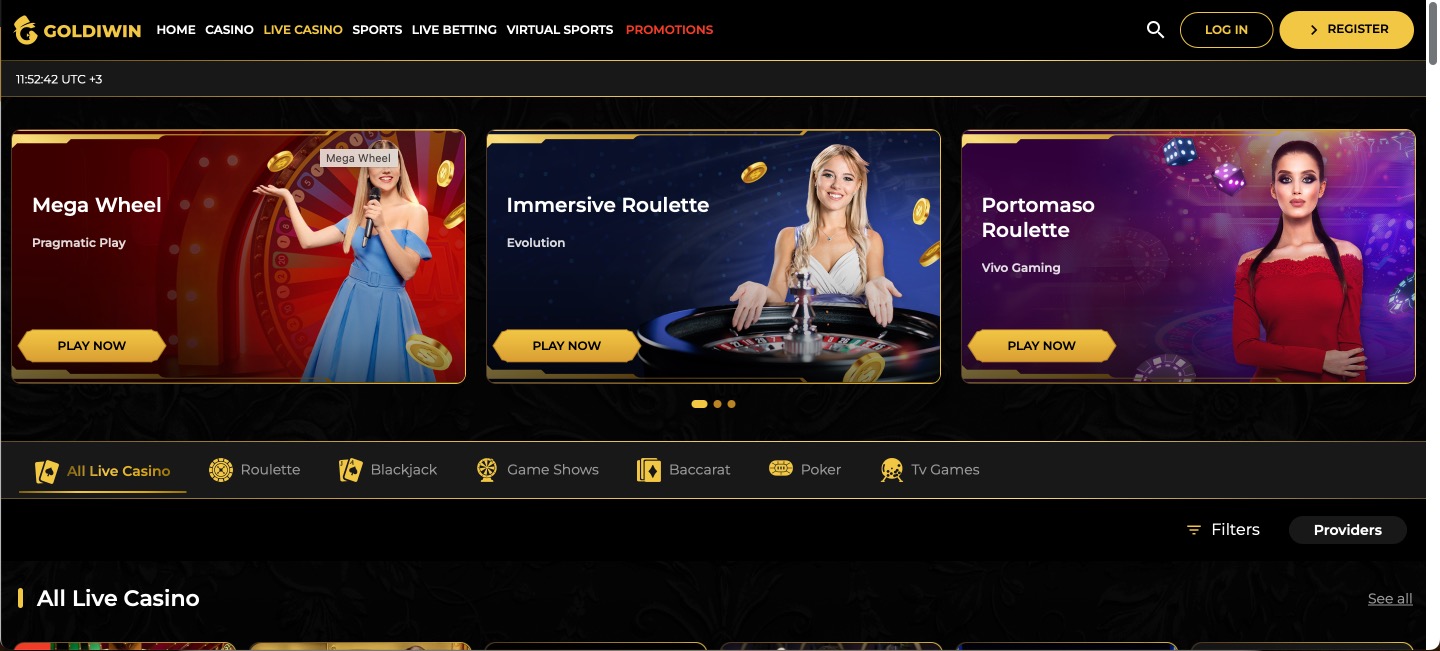Select the Blackjack cards category icon
Screen dimensions: 1440x651
point(350,470)
